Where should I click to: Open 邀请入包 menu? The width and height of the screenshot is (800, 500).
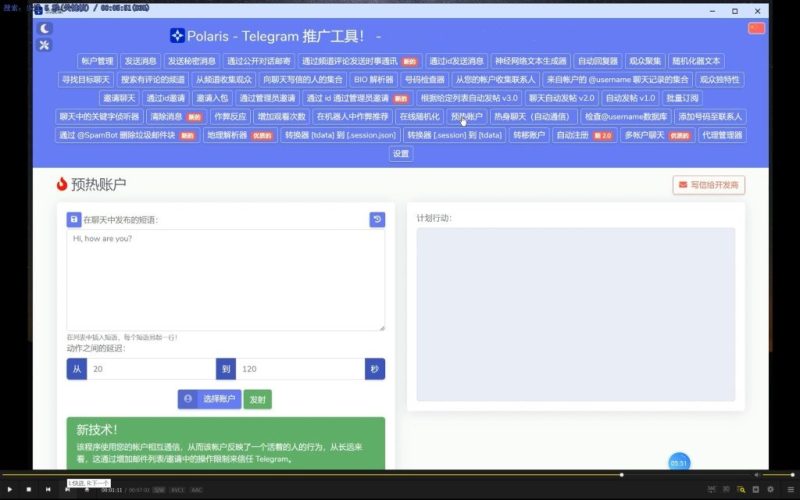(212, 98)
